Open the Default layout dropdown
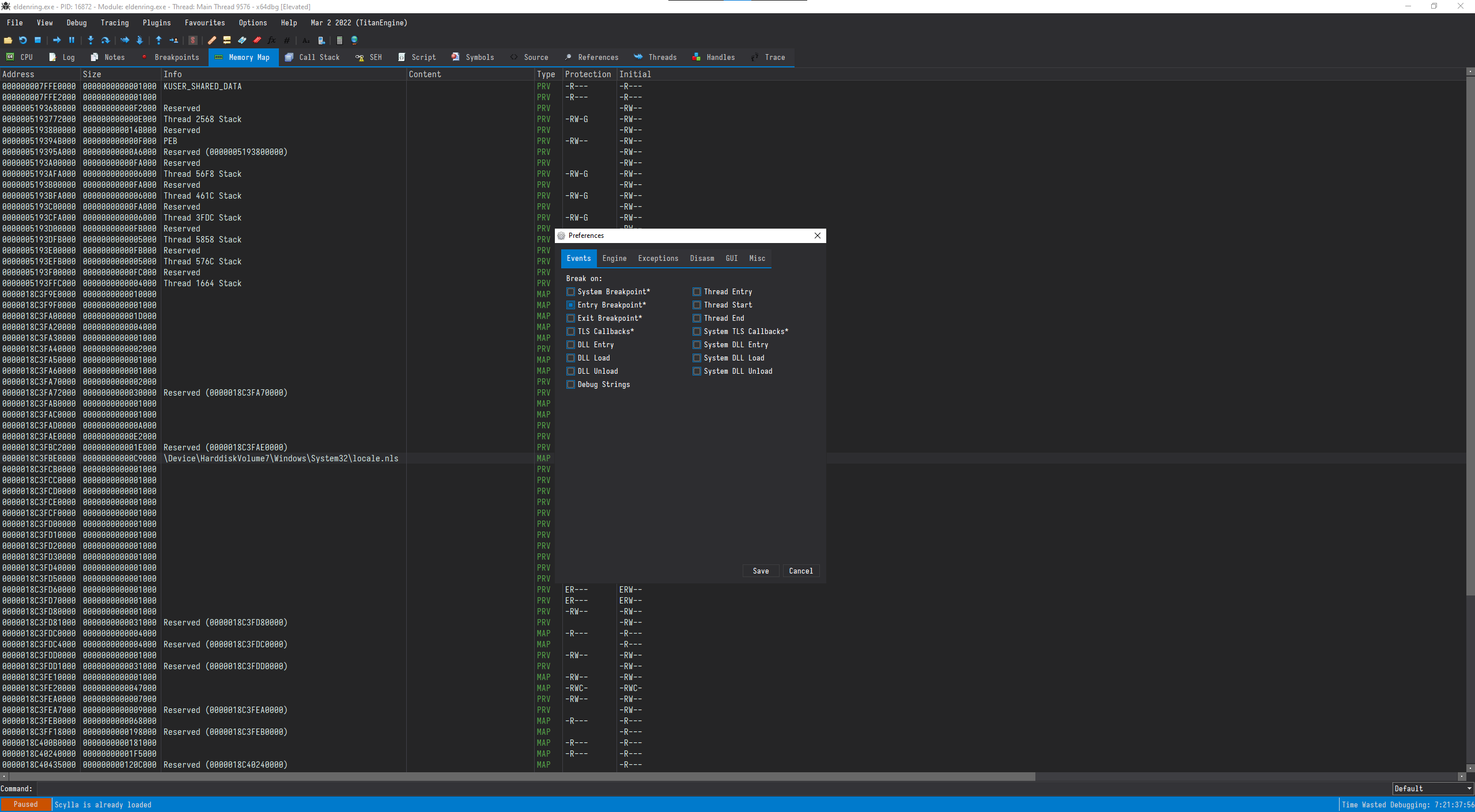Image resolution: width=1475 pixels, height=812 pixels. pos(1432,788)
